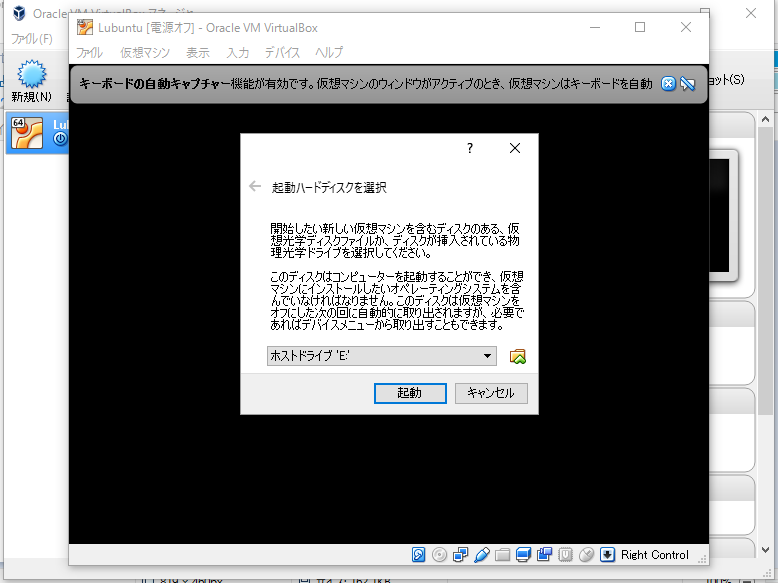The width and height of the screenshot is (778, 583).
Task: Dismiss the keyboard capture notification
Action: click(668, 84)
